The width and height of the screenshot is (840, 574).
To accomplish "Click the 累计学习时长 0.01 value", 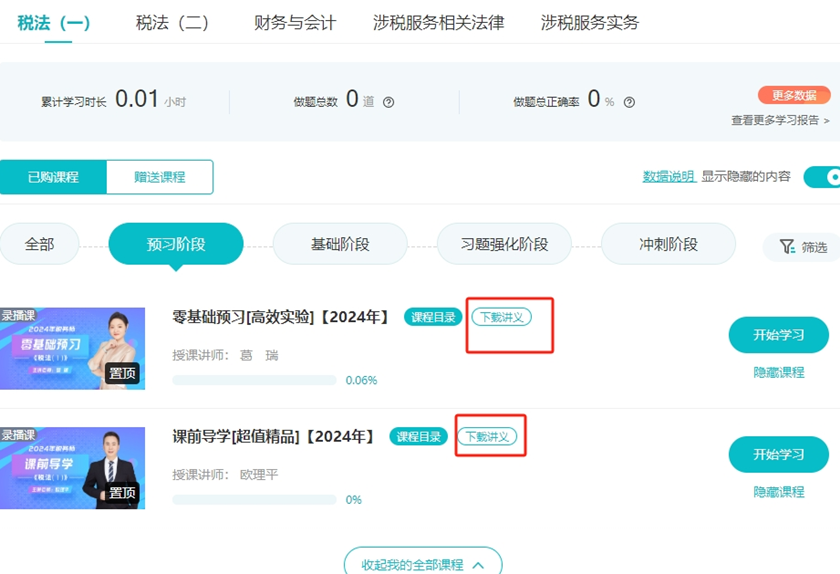I will pyautogui.click(x=137, y=99).
